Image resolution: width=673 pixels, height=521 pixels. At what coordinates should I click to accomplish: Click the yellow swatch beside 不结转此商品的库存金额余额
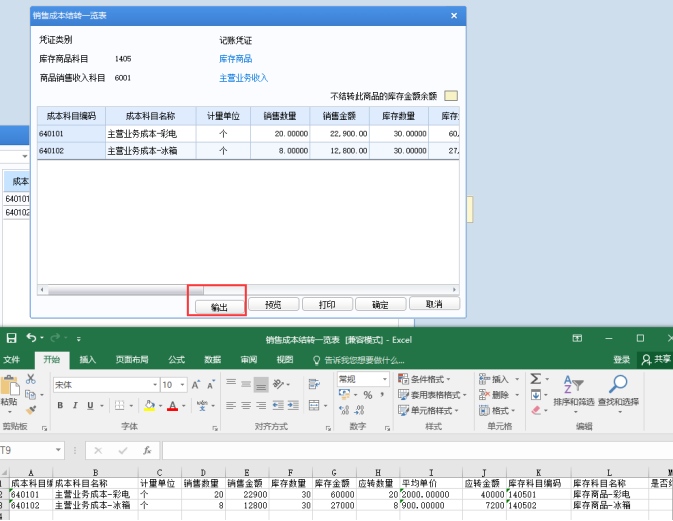click(451, 96)
